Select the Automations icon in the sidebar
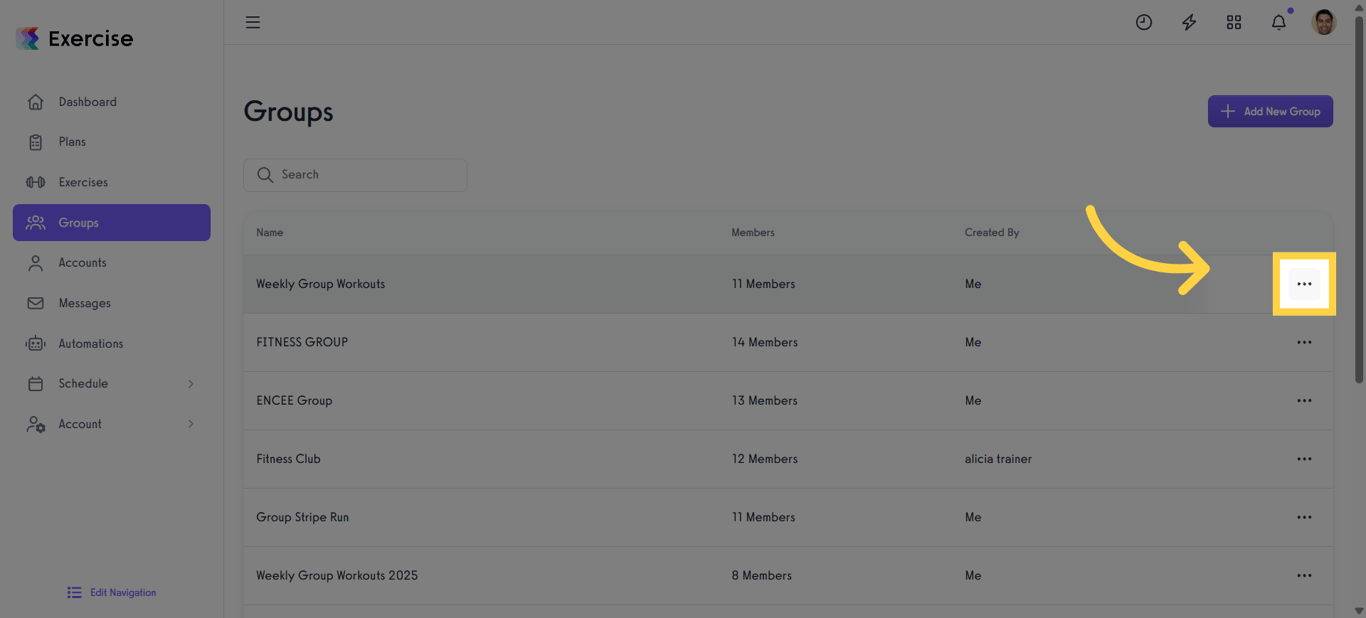The width and height of the screenshot is (1366, 618). pyautogui.click(x=35, y=343)
